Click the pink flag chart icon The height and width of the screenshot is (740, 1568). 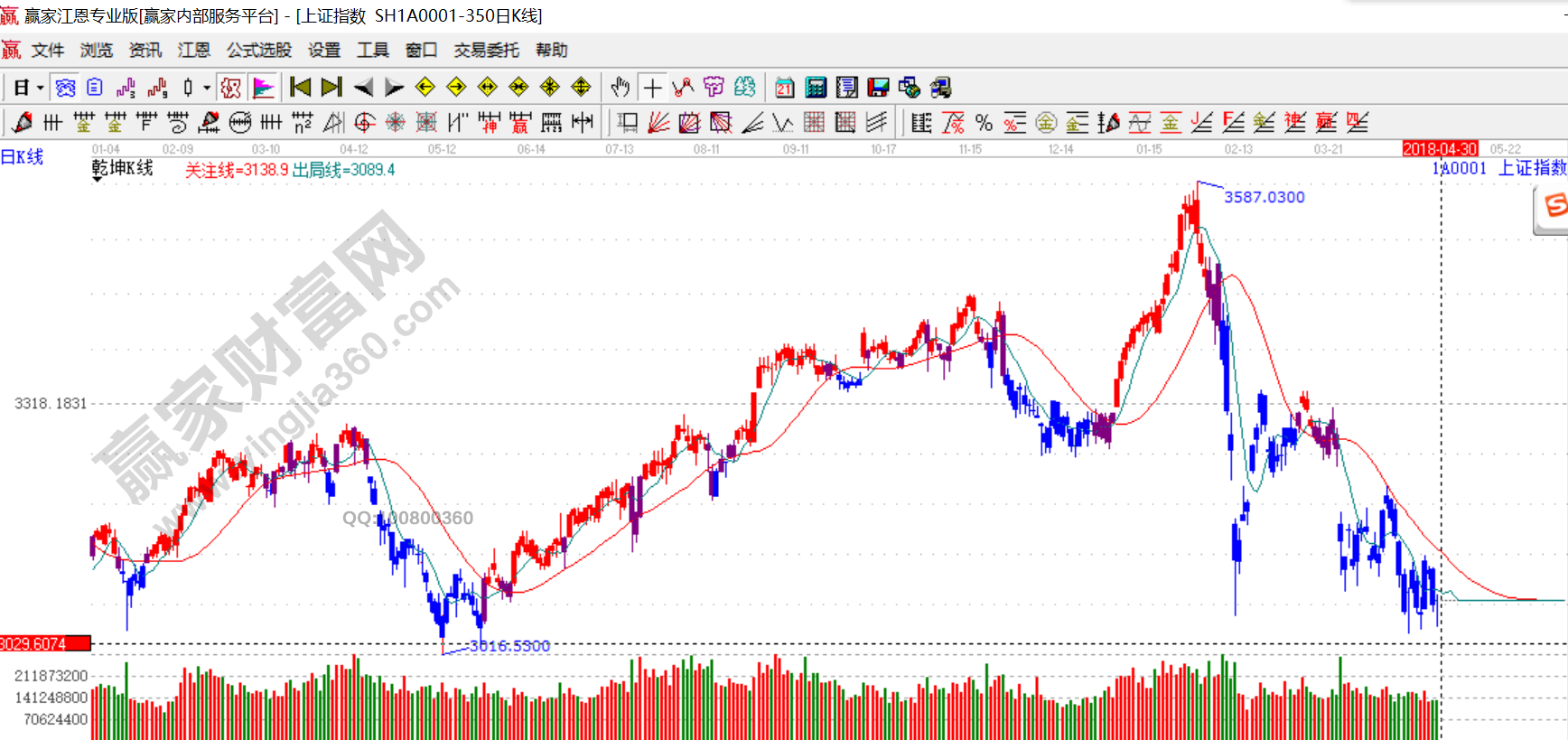pyautogui.click(x=263, y=88)
